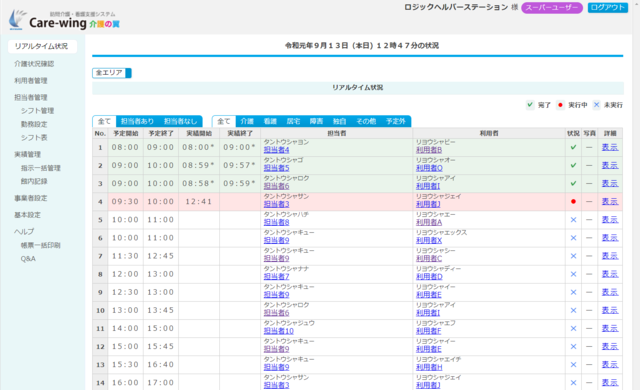
Task: Go to 実績管理 in the sidebar
Action: (x=28, y=155)
